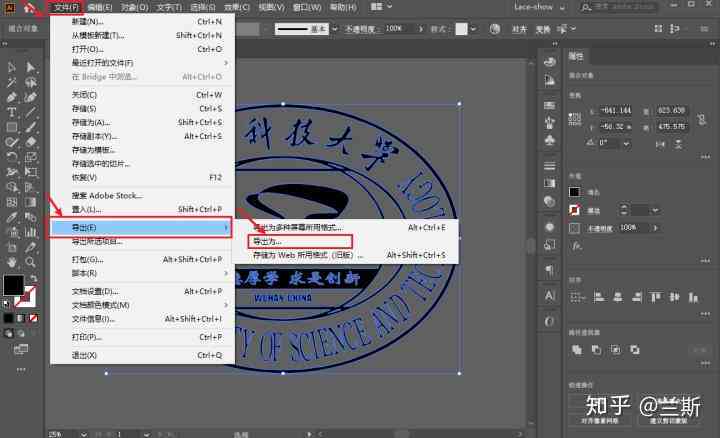Select the Type (T) tool

pos(11,112)
